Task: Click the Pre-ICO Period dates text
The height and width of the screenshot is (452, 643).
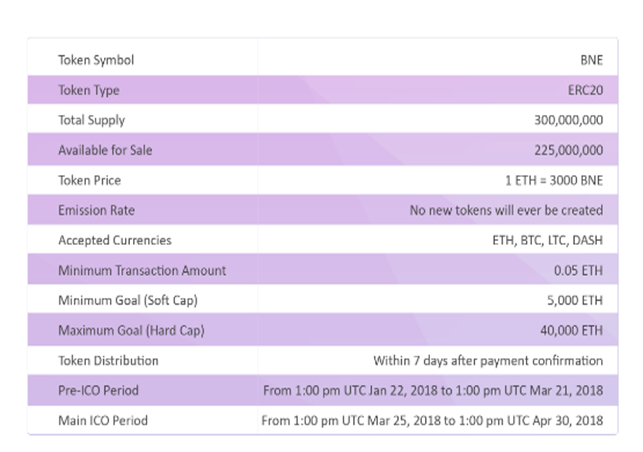Action: pos(433,390)
